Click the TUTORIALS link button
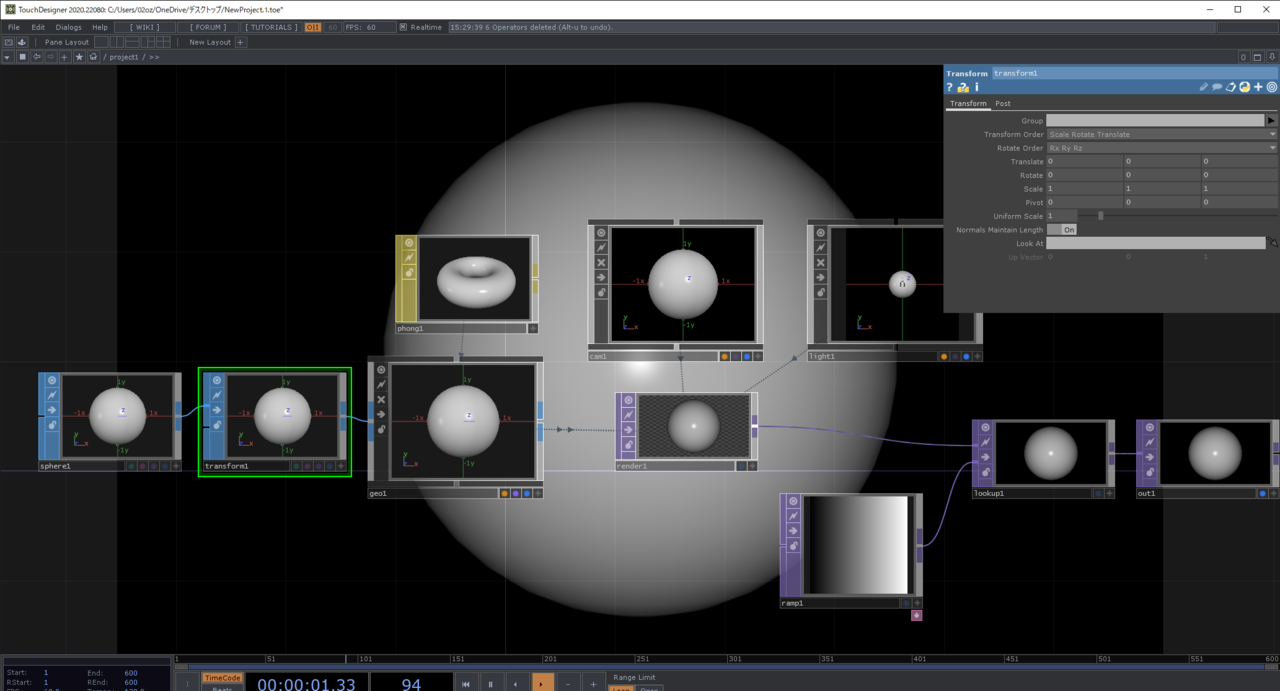The width and height of the screenshot is (1280, 691). [x=271, y=27]
